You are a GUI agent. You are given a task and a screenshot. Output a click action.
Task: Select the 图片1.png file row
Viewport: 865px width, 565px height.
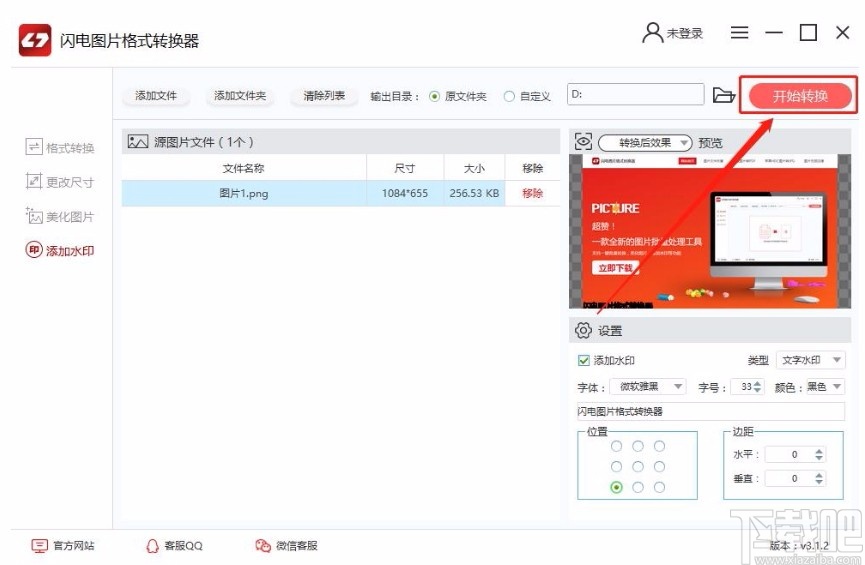[x=341, y=193]
